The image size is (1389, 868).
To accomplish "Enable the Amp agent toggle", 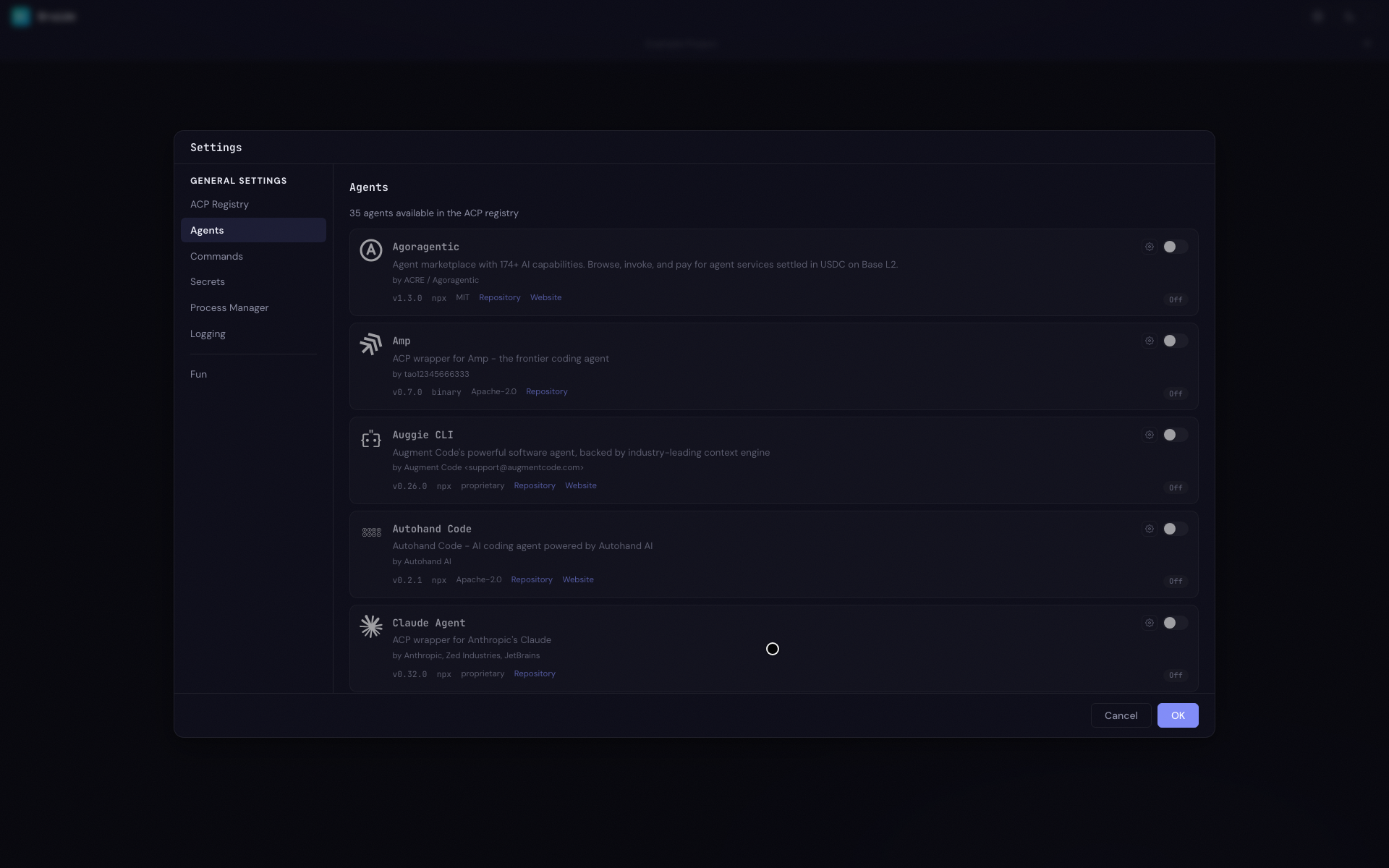I will (1175, 341).
